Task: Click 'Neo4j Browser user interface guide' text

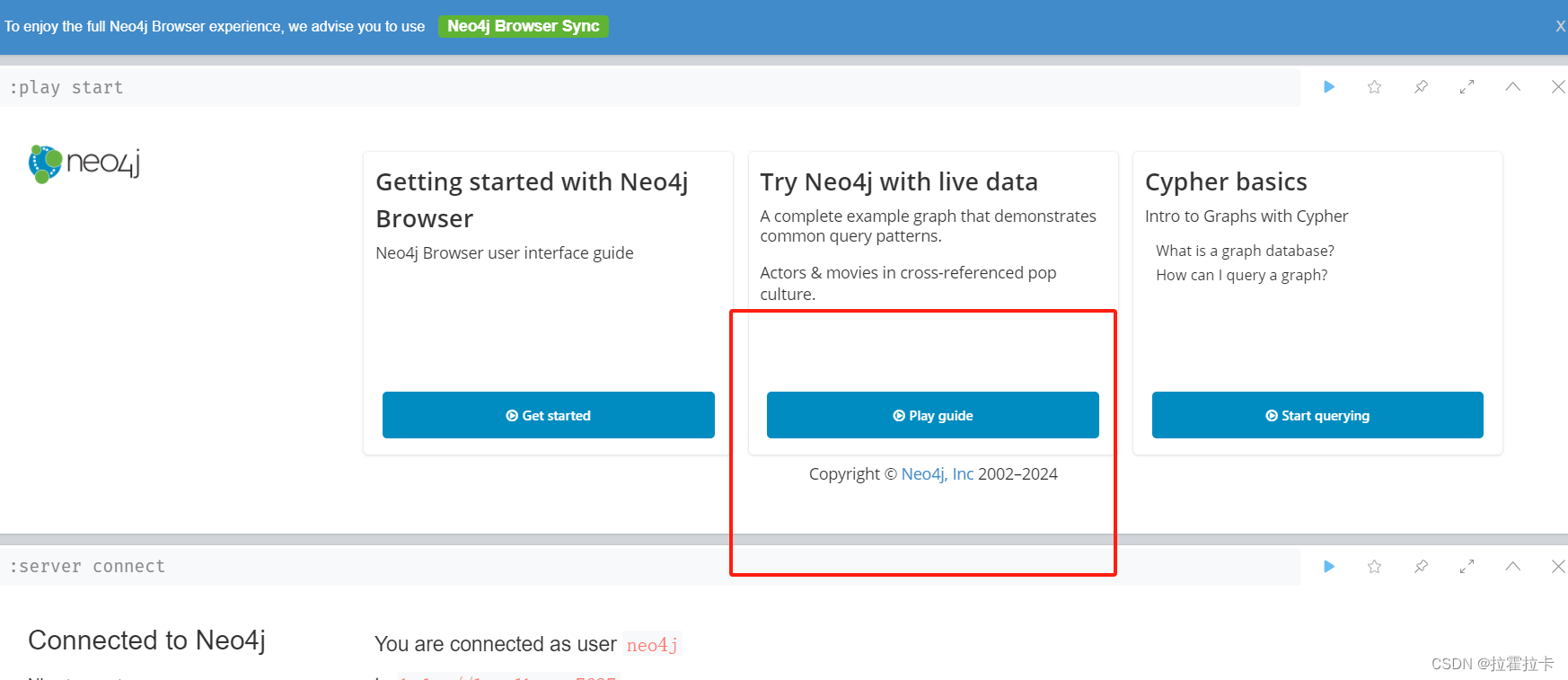Action: (505, 253)
